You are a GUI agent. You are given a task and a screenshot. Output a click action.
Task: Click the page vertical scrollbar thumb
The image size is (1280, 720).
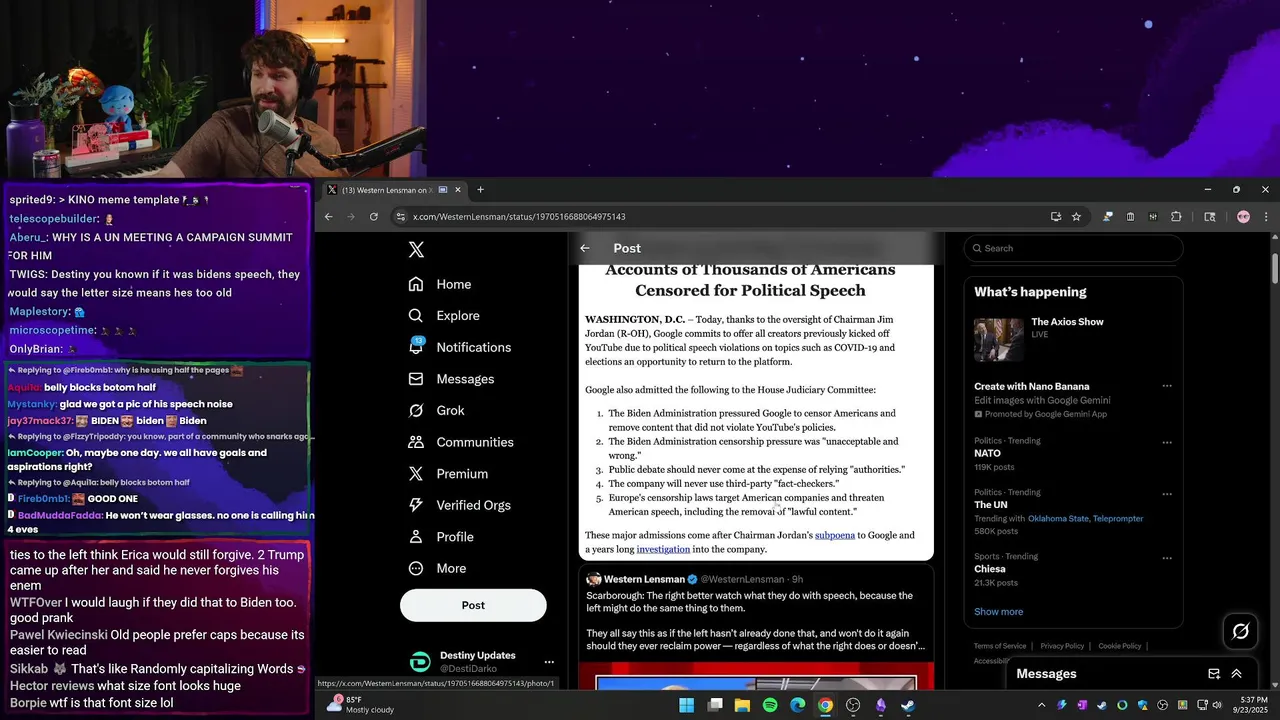click(x=1275, y=268)
